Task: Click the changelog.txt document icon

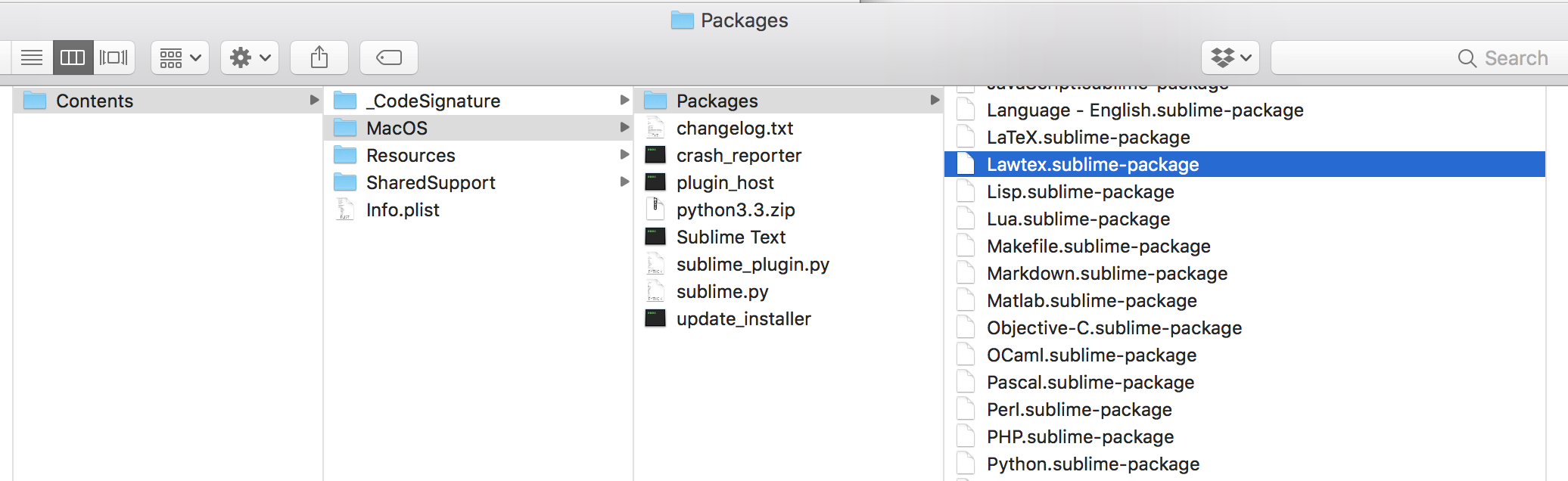Action: point(655,128)
